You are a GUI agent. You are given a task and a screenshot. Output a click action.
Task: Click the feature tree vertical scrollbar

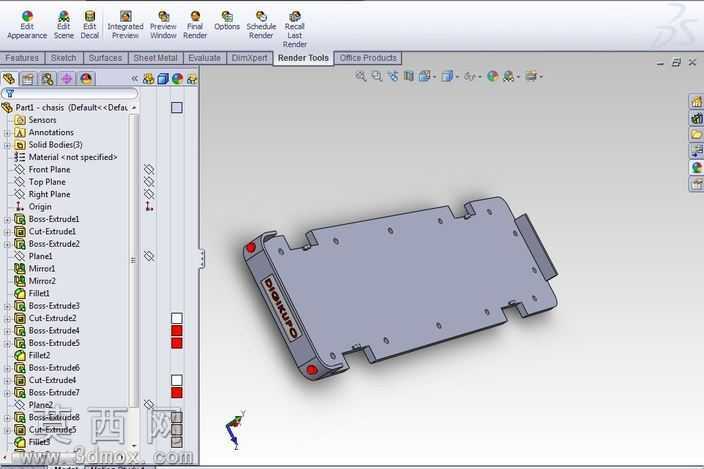pos(133,260)
